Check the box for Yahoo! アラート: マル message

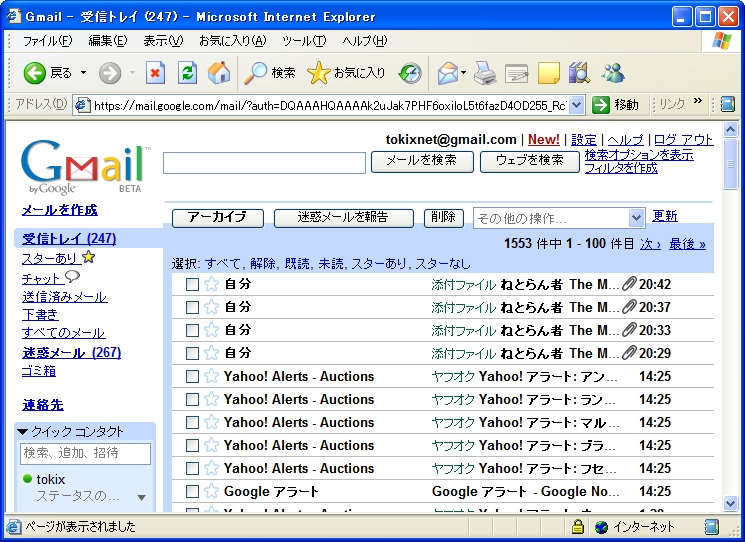(192, 423)
